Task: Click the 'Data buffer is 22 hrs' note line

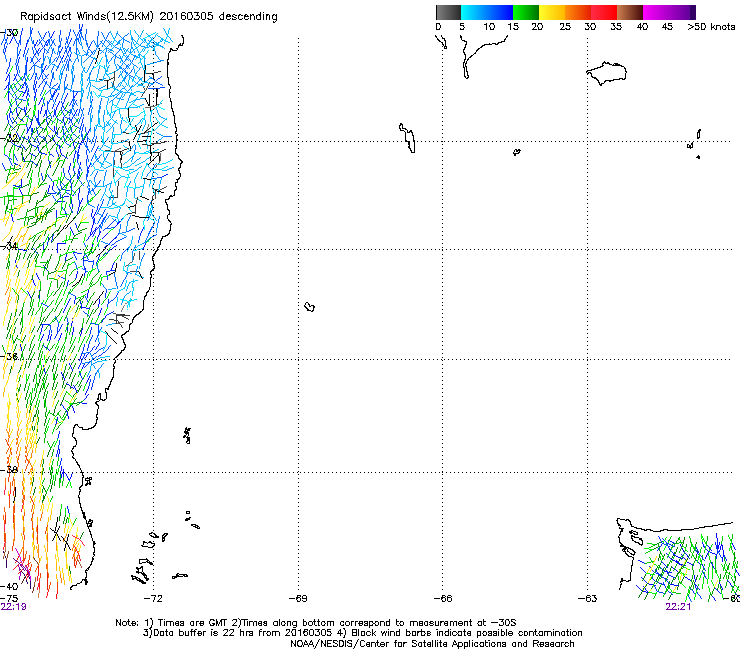Action: (x=362, y=633)
